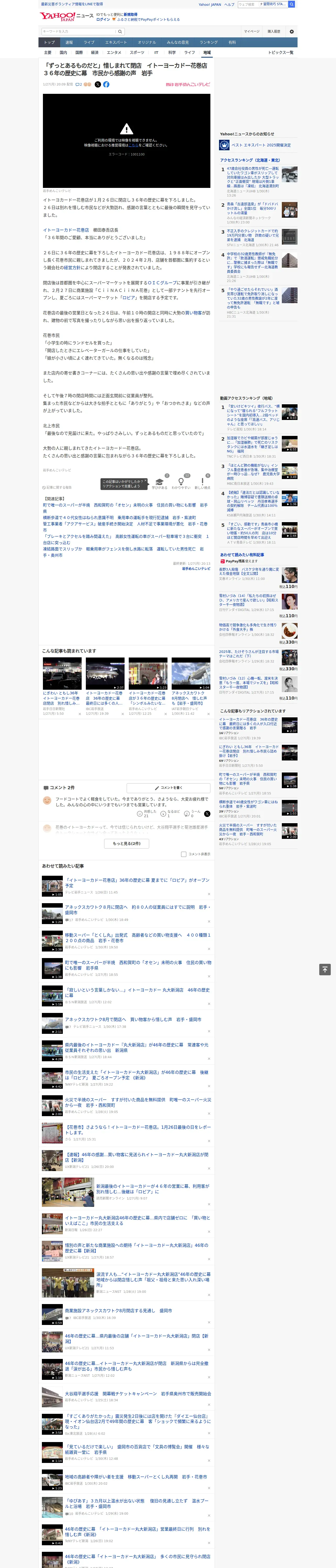336x1568 pixels.
Task: Select the スポーツ category
Action: click(x=137, y=52)
